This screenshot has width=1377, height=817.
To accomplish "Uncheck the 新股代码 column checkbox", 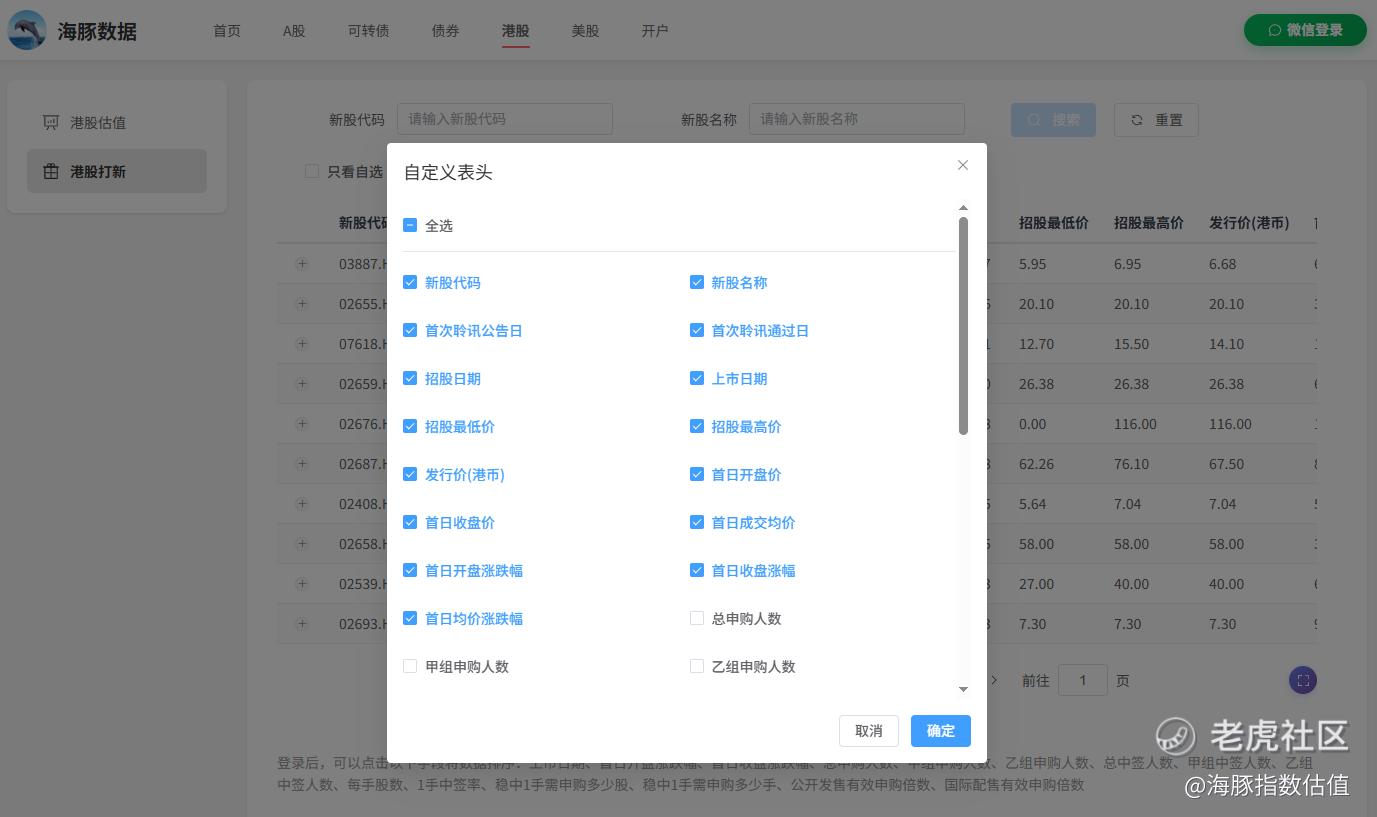I will [x=410, y=283].
